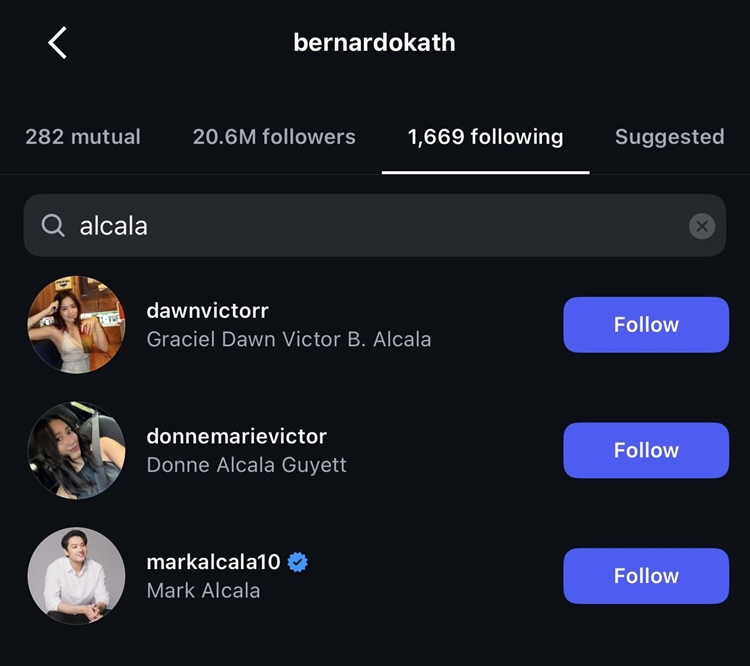Image resolution: width=750 pixels, height=666 pixels.
Task: Open the Suggested tab
Action: click(x=669, y=137)
